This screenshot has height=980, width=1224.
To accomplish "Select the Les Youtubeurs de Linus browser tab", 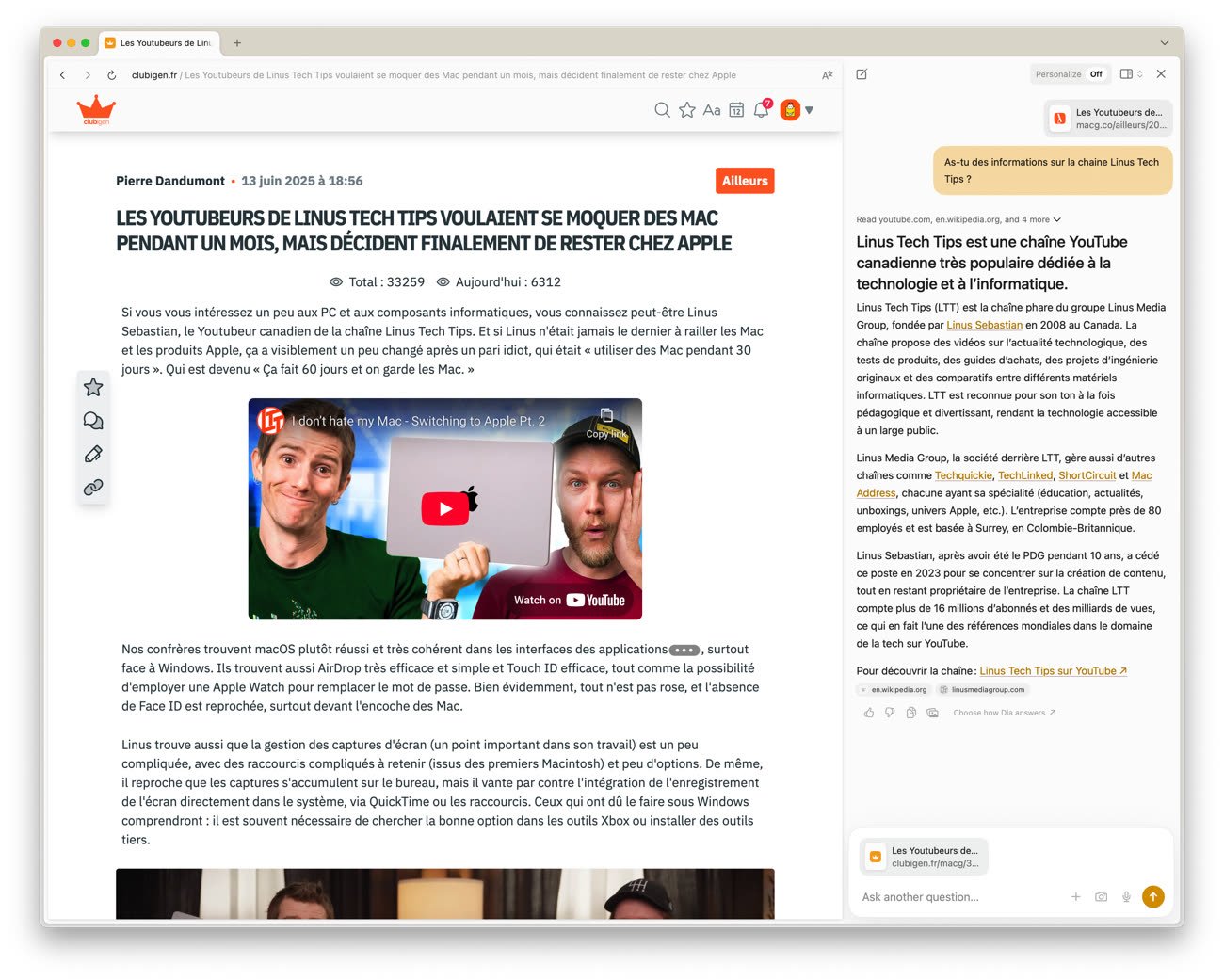I will (158, 42).
